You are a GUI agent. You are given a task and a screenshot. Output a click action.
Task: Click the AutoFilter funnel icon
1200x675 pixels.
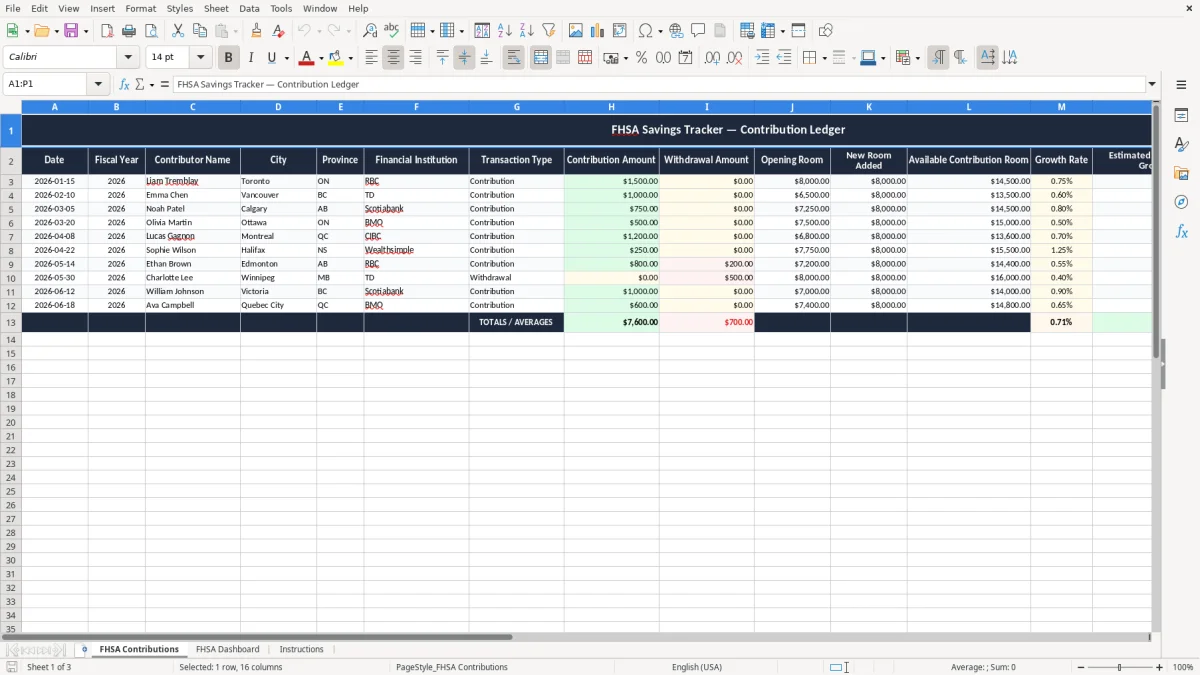(549, 31)
